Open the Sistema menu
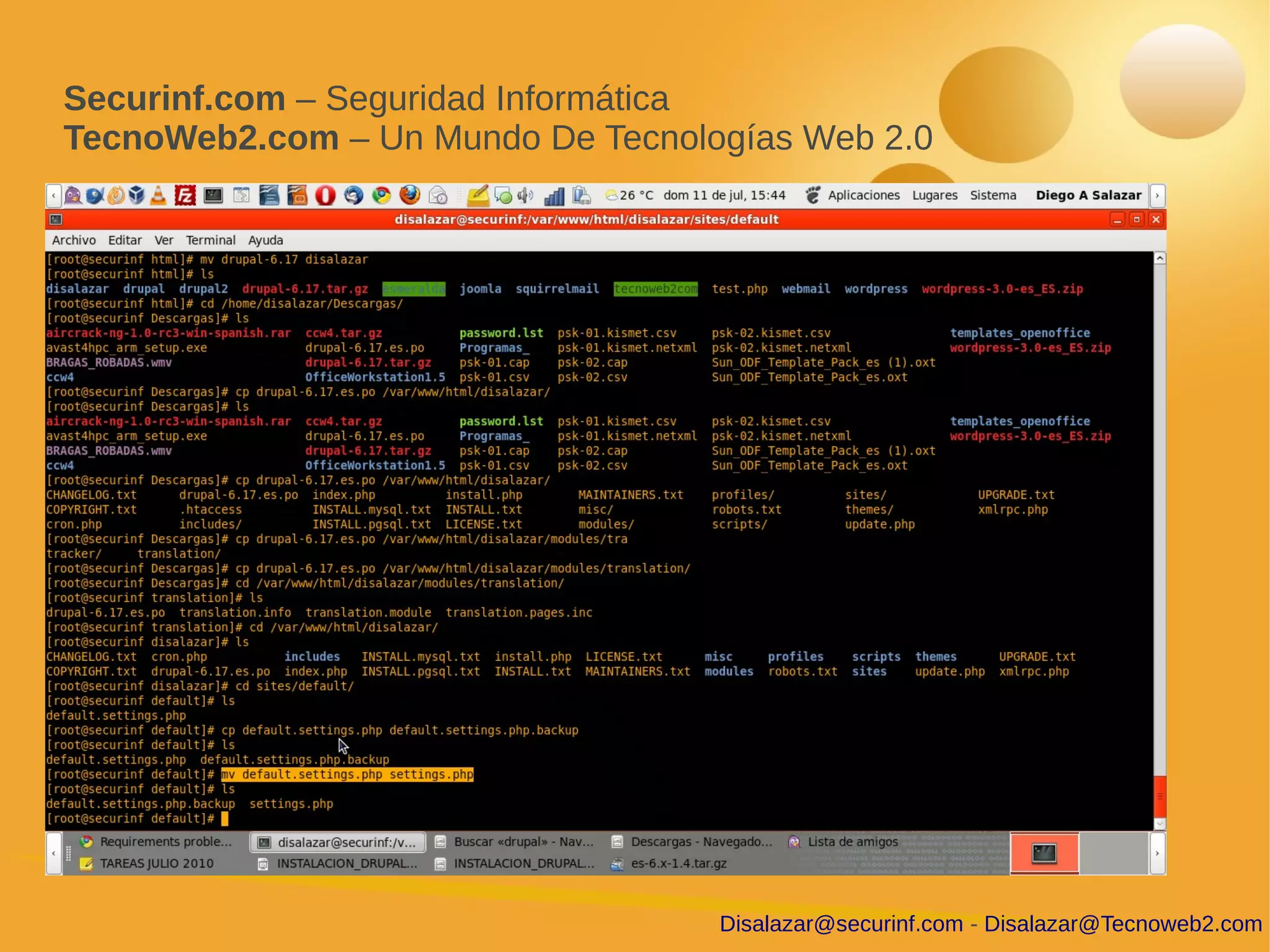Viewport: 1270px width, 952px height. click(993, 195)
